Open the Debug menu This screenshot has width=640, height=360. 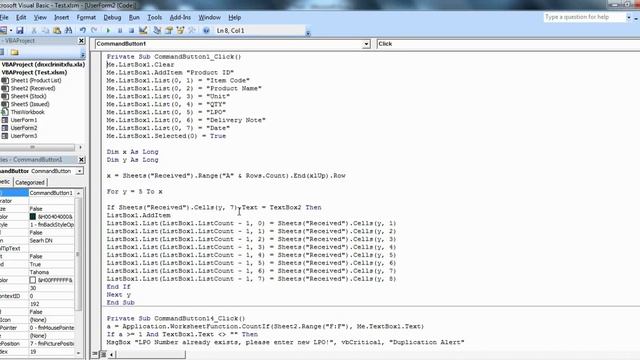click(112, 18)
